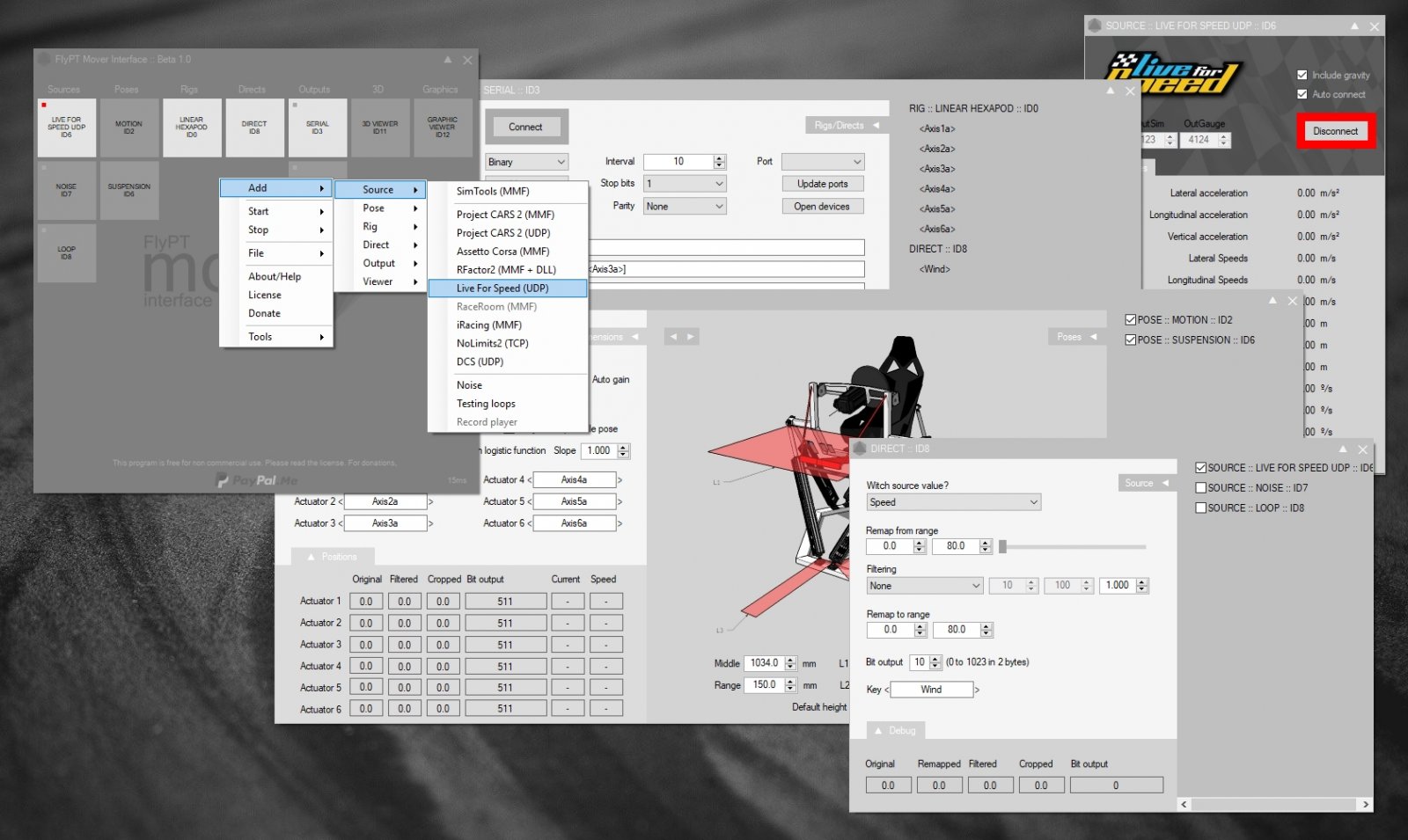Open the Filtering None dropdown
Viewport: 1408px width, 840px height.
924,586
